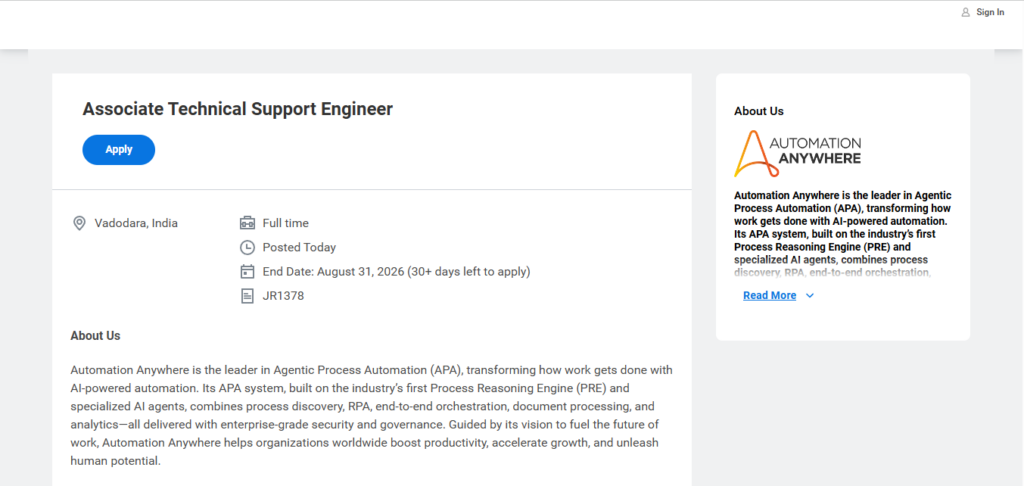The height and width of the screenshot is (486, 1024).
Task: Click the briefcase icon beside Full time
Action: 247,223
